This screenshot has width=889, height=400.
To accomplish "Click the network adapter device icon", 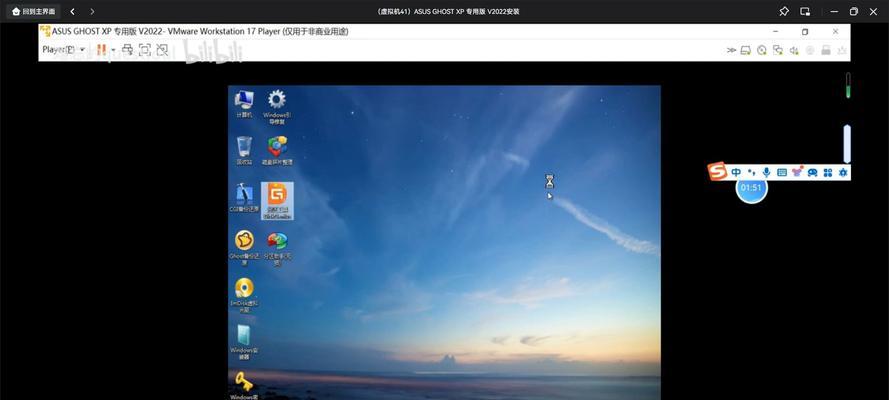I will (778, 50).
